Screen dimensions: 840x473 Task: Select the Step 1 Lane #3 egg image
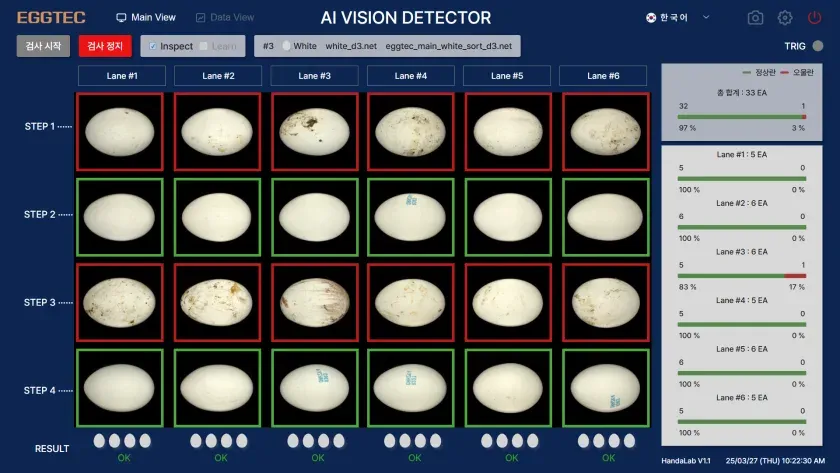(314, 132)
